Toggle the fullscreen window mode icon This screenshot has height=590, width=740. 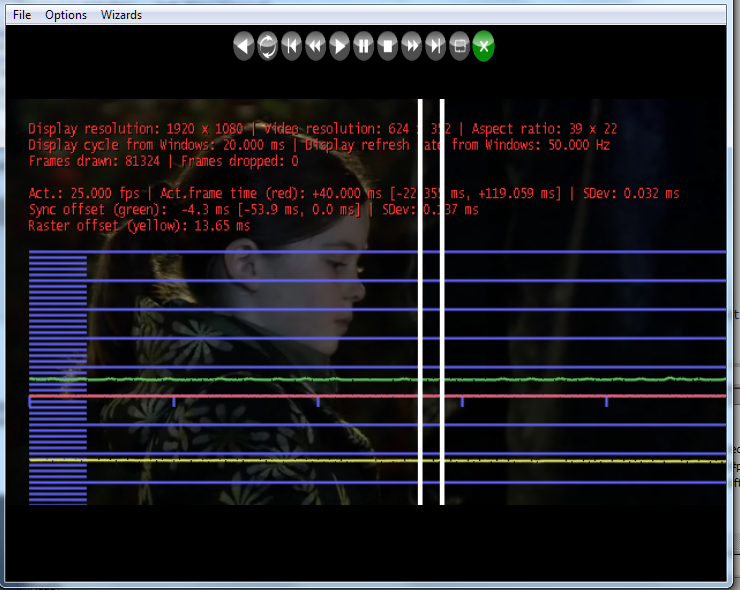click(x=460, y=46)
